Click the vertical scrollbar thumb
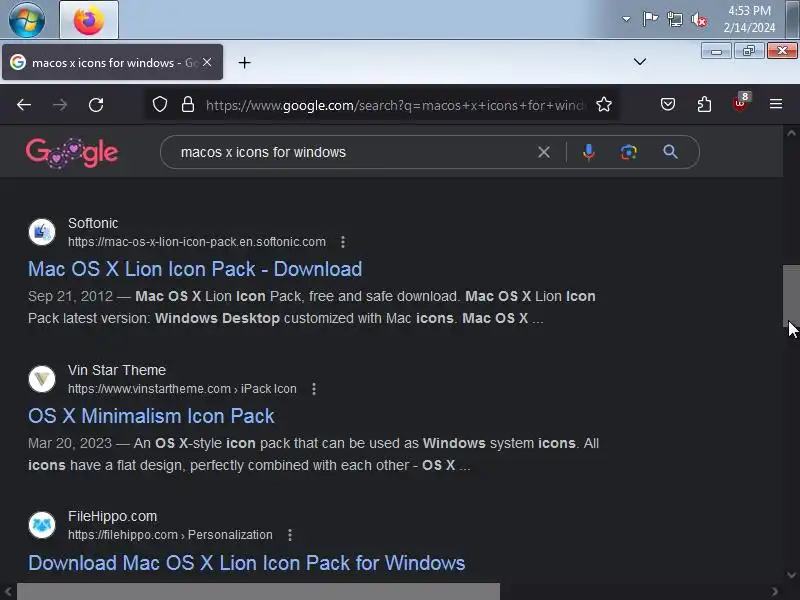Image resolution: width=800 pixels, height=600 pixels. (x=791, y=295)
